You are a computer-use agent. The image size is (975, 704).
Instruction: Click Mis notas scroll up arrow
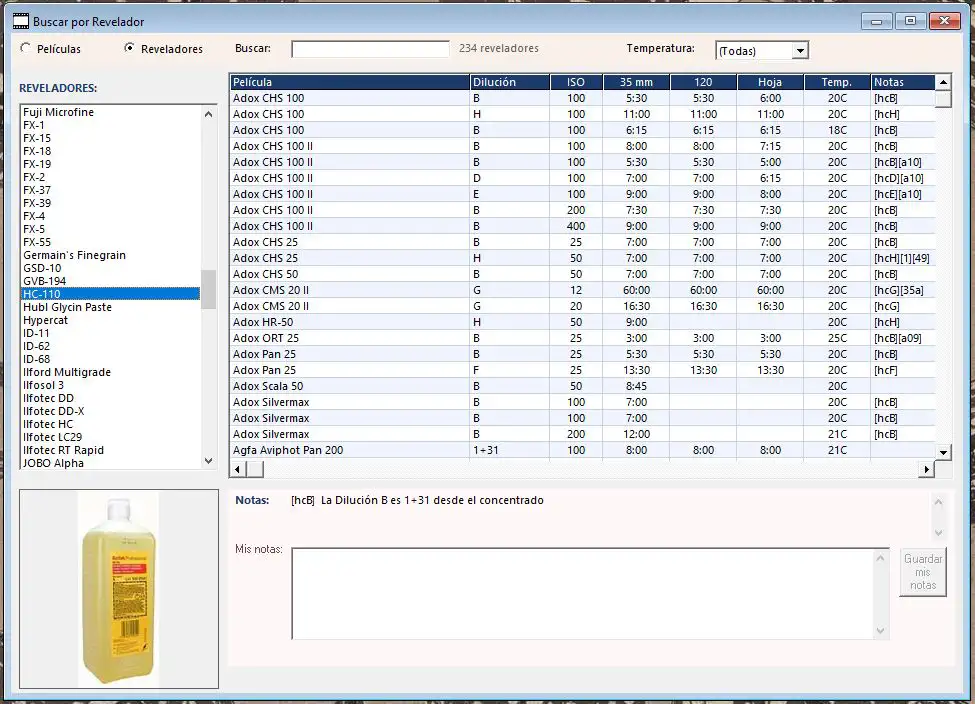pyautogui.click(x=880, y=558)
